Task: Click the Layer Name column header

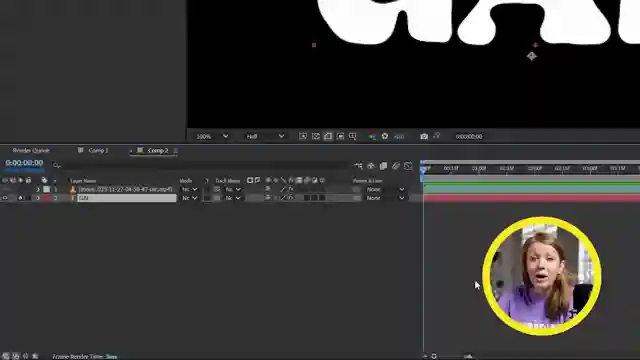Action: click(83, 180)
